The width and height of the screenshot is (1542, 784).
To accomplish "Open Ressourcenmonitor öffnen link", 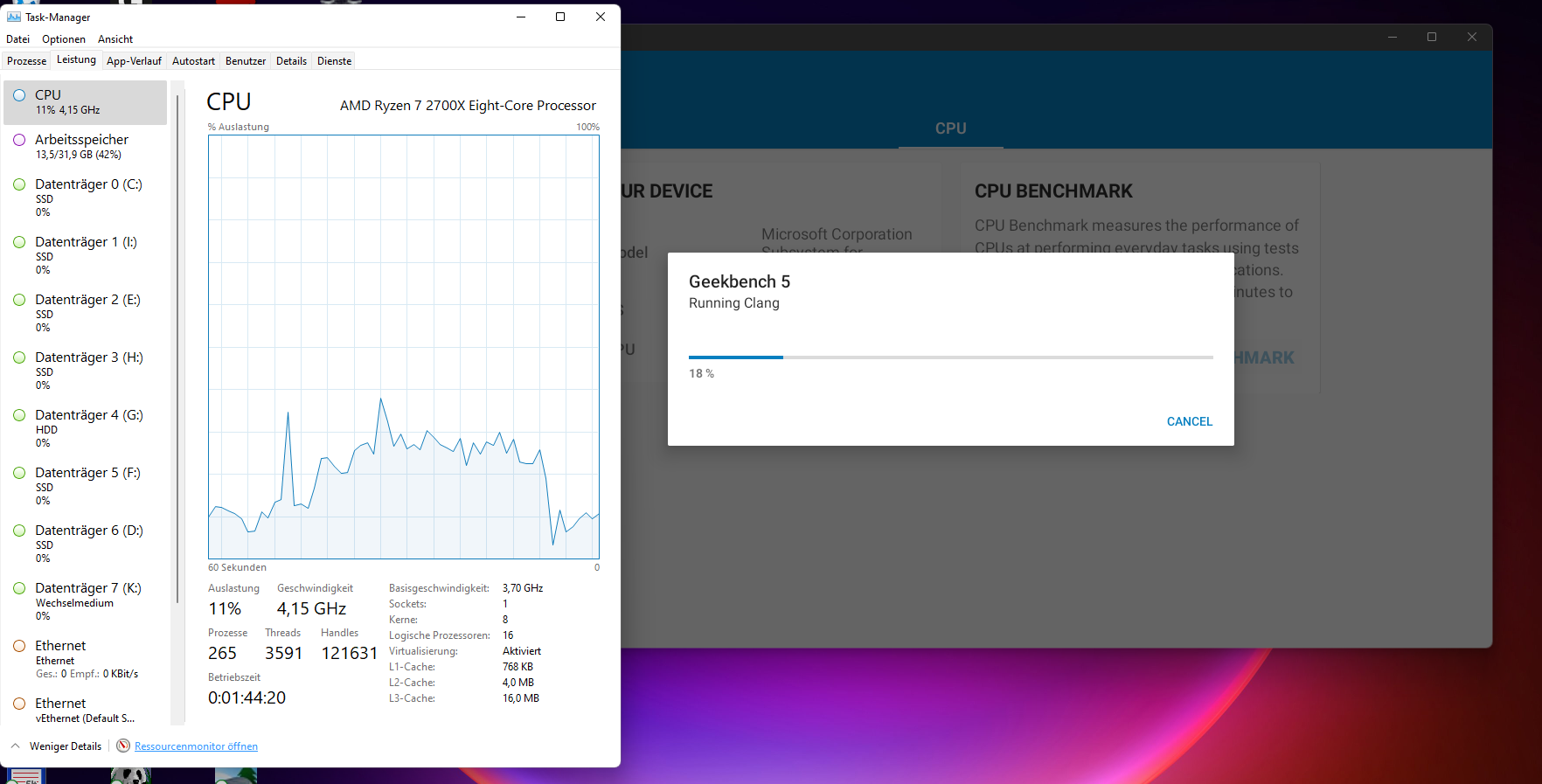I will (196, 746).
